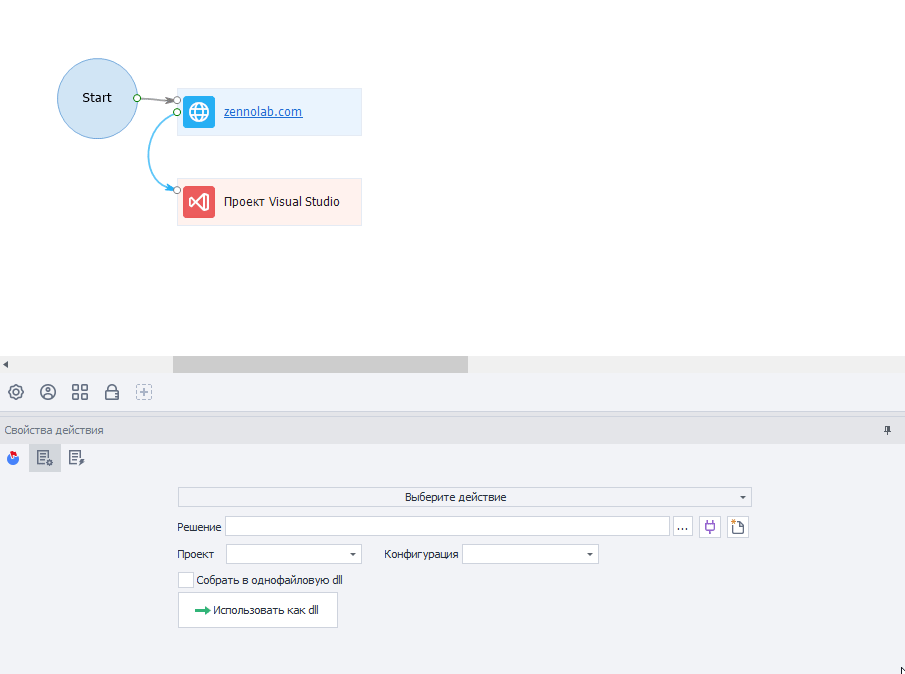Click the new file icon beside Решение

tap(738, 527)
